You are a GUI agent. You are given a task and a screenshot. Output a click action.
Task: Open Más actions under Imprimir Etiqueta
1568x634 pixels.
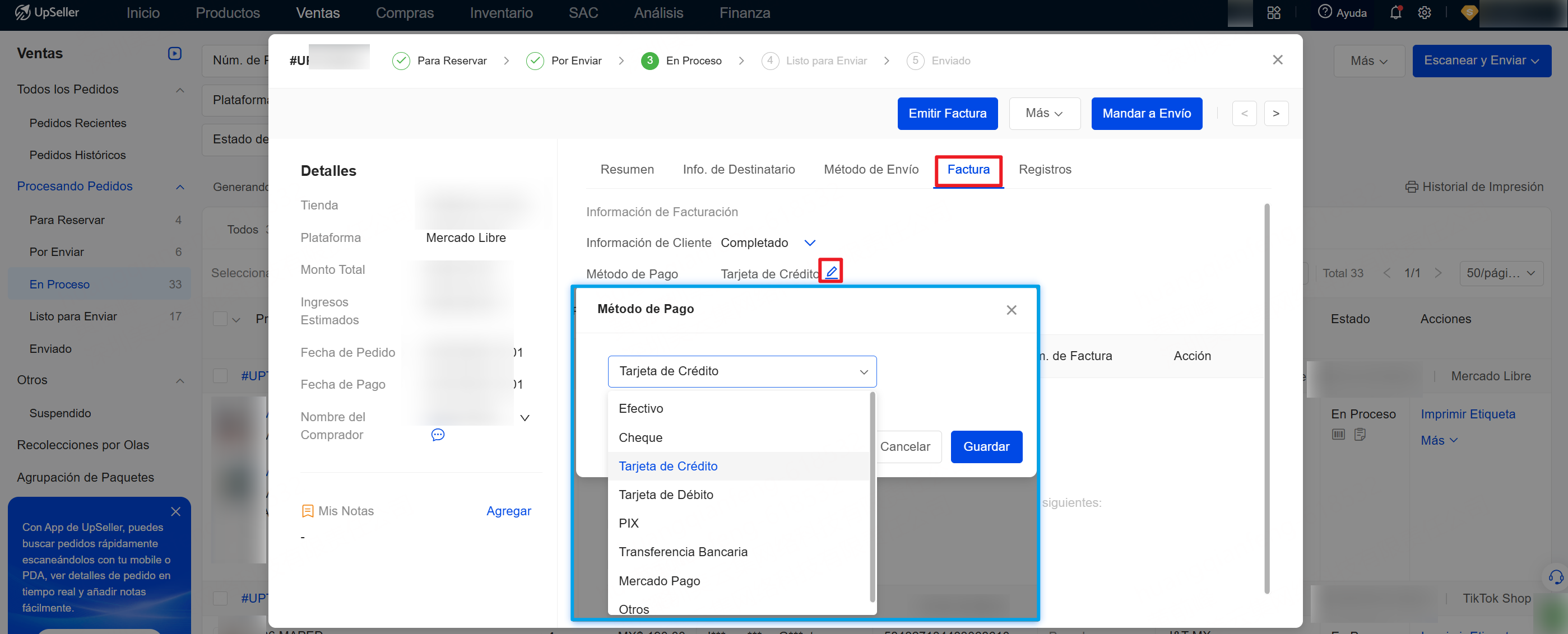(1439, 441)
